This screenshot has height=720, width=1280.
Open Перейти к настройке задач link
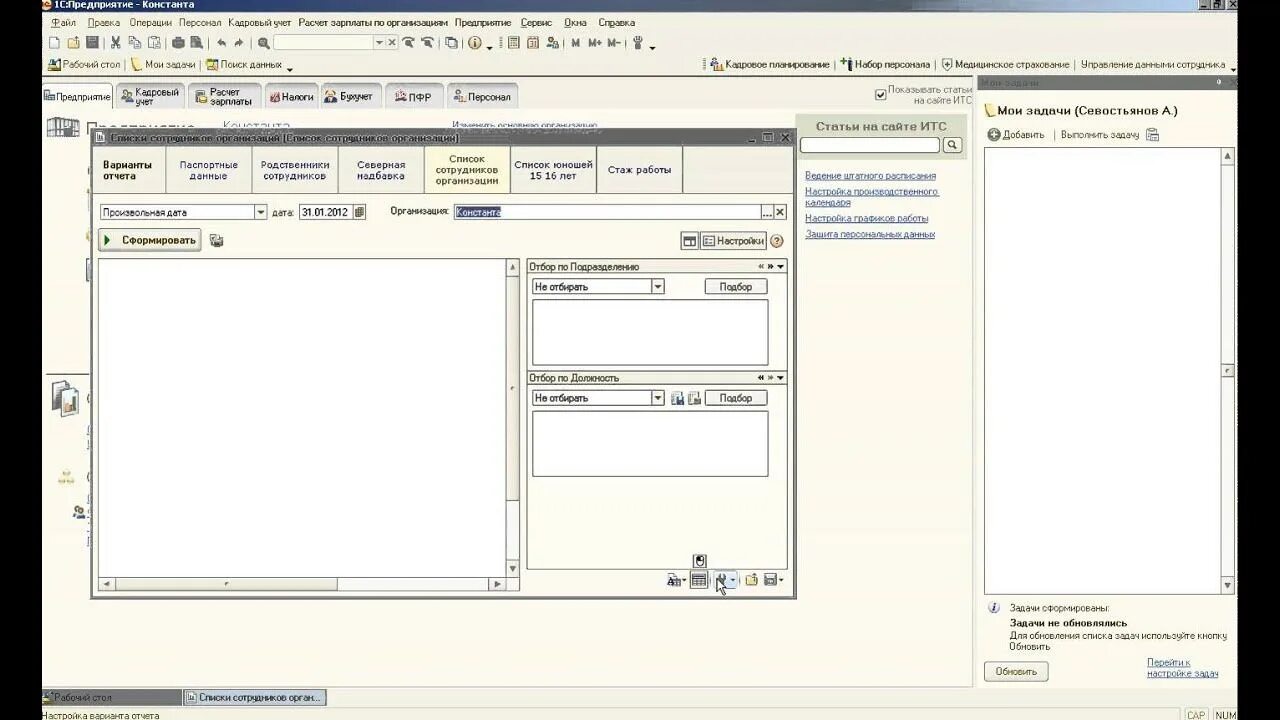pyautogui.click(x=1183, y=668)
